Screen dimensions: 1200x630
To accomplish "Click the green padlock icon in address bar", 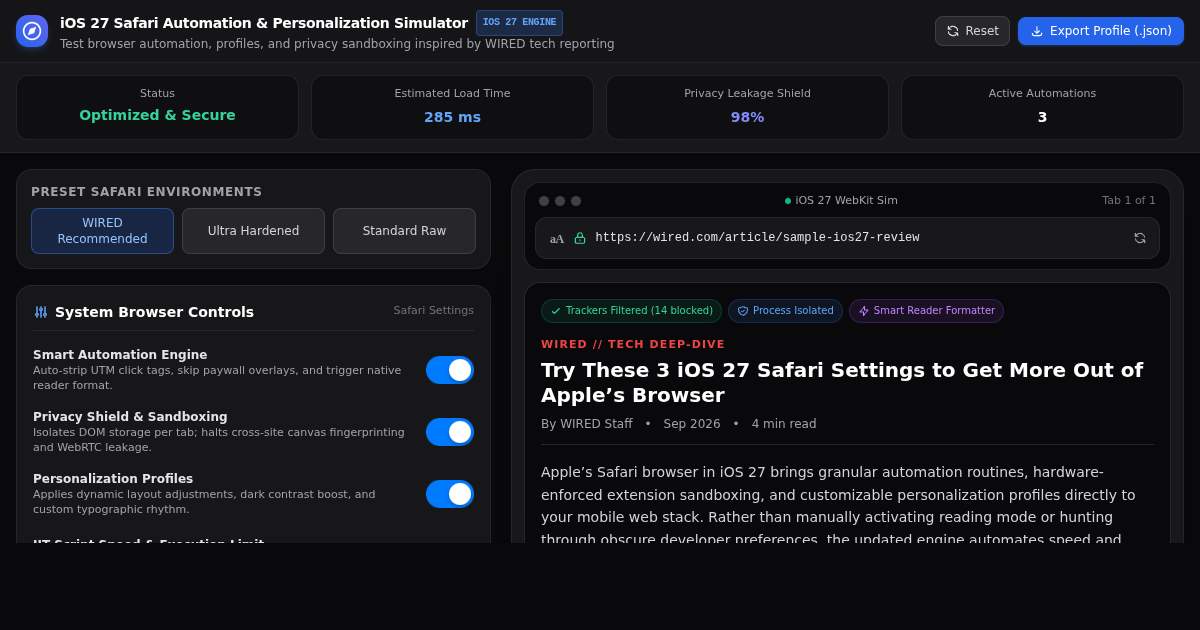I will pyautogui.click(x=580, y=238).
